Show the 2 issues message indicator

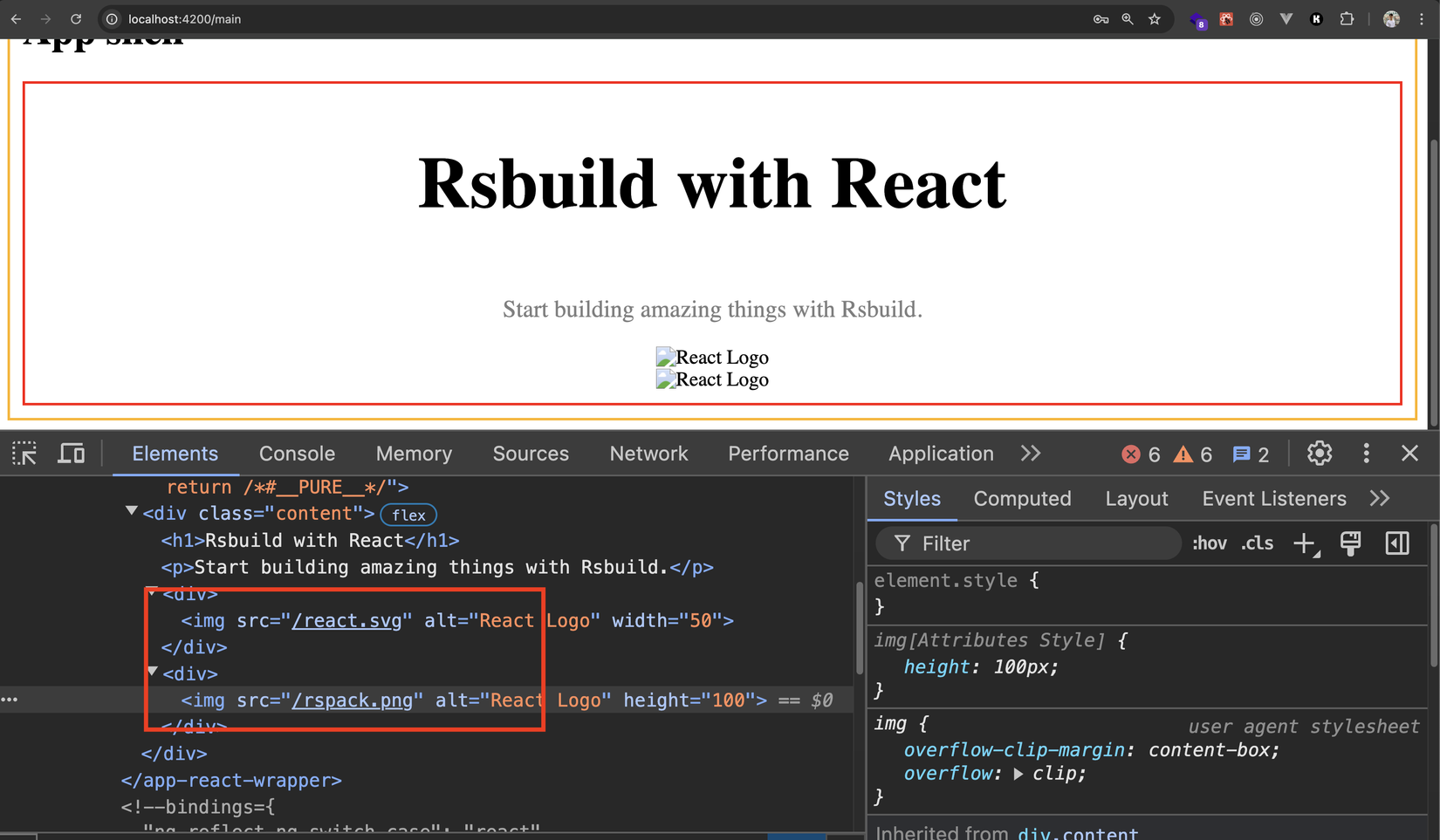(1251, 454)
